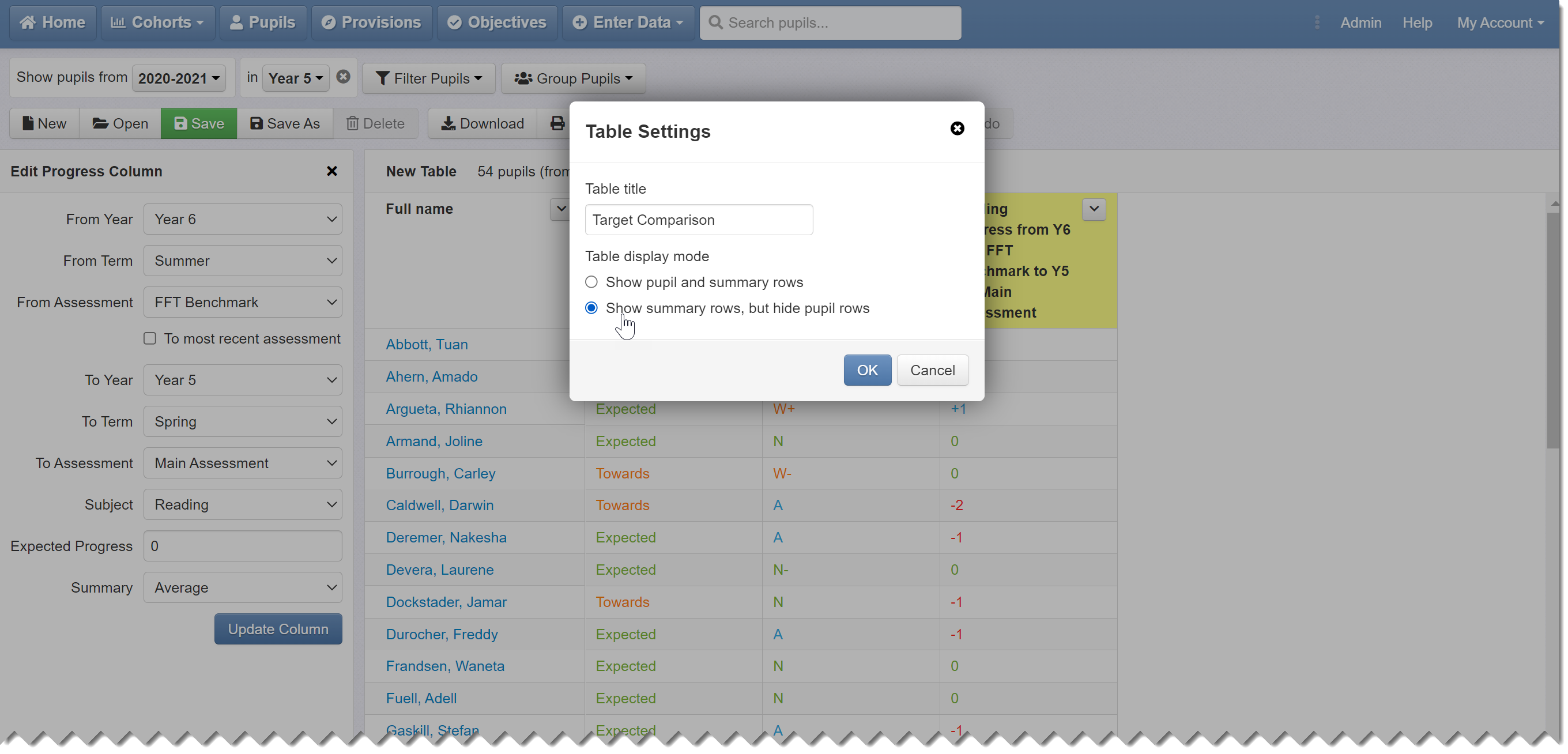Click the Open table button
The height and width of the screenshot is (754, 1568).
[x=120, y=123]
